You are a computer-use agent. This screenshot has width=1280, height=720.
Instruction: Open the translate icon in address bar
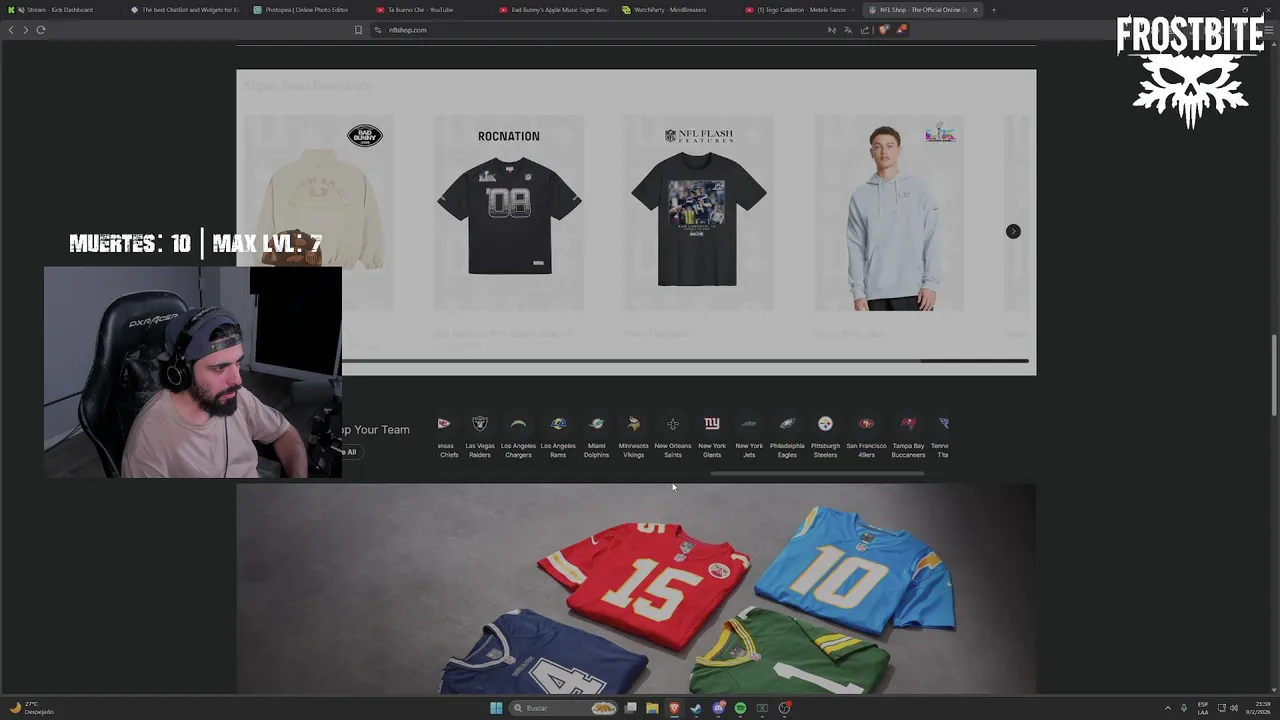[x=848, y=30]
